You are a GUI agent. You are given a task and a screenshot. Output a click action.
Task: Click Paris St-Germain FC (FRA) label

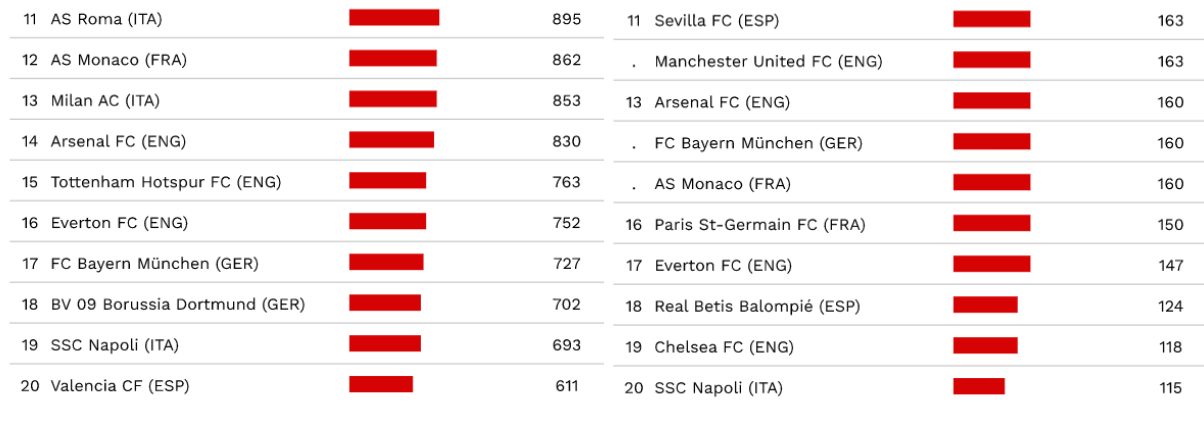(760, 224)
